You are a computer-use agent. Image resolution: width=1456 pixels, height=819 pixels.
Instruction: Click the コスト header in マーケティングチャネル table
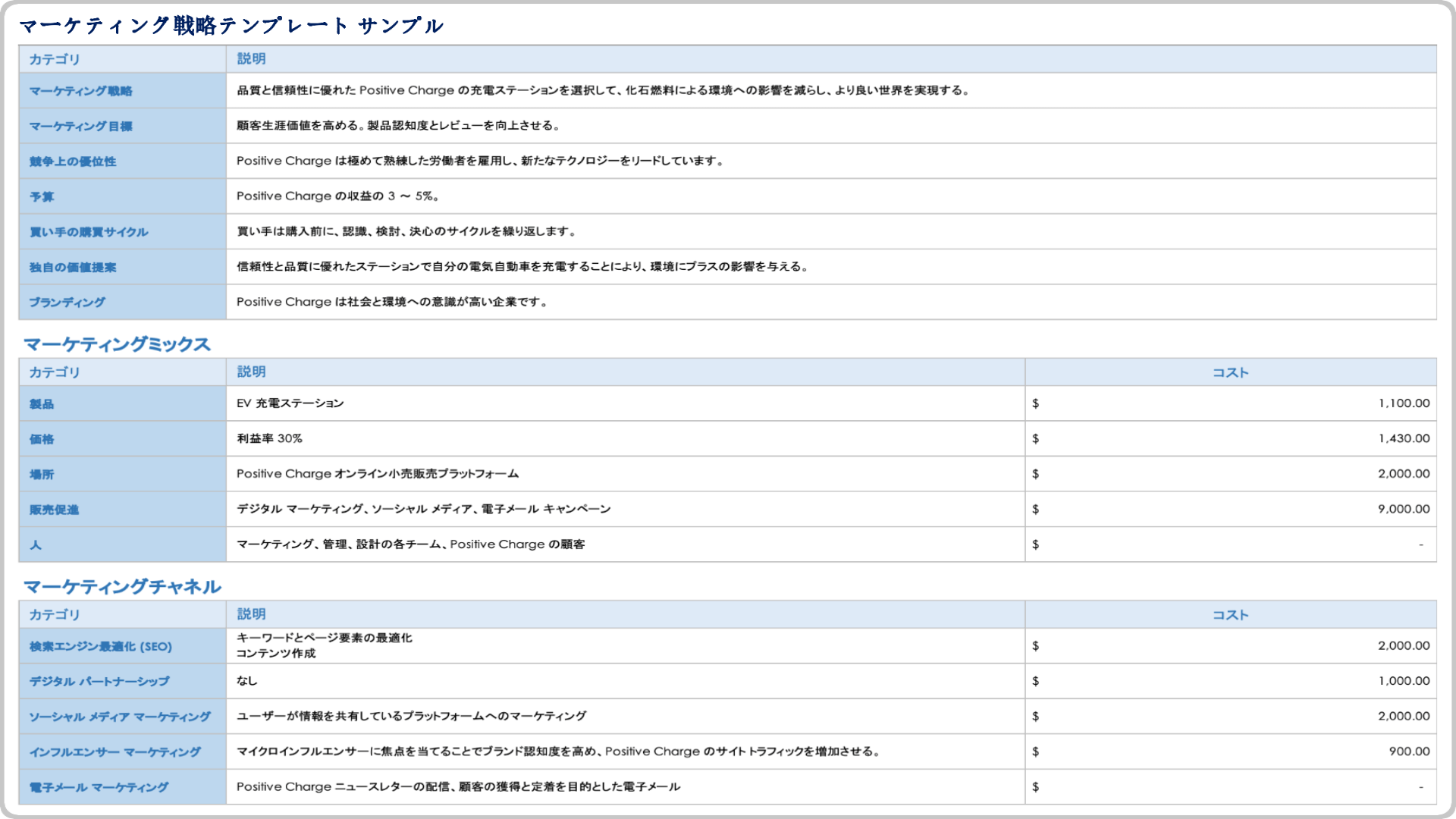pyautogui.click(x=1230, y=615)
